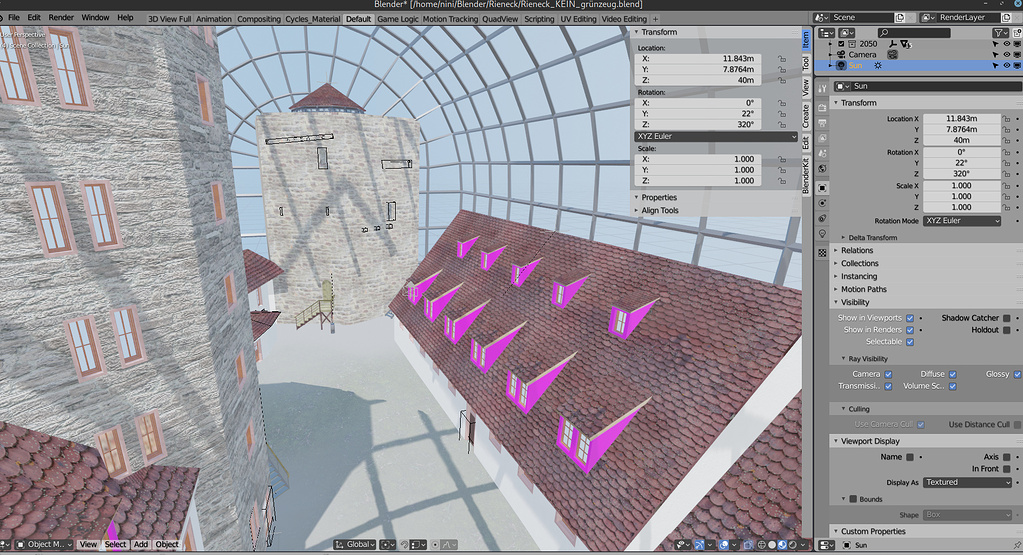Hide Sun in viewport via eye icon
This screenshot has height=555, width=1023.
[1007, 65]
